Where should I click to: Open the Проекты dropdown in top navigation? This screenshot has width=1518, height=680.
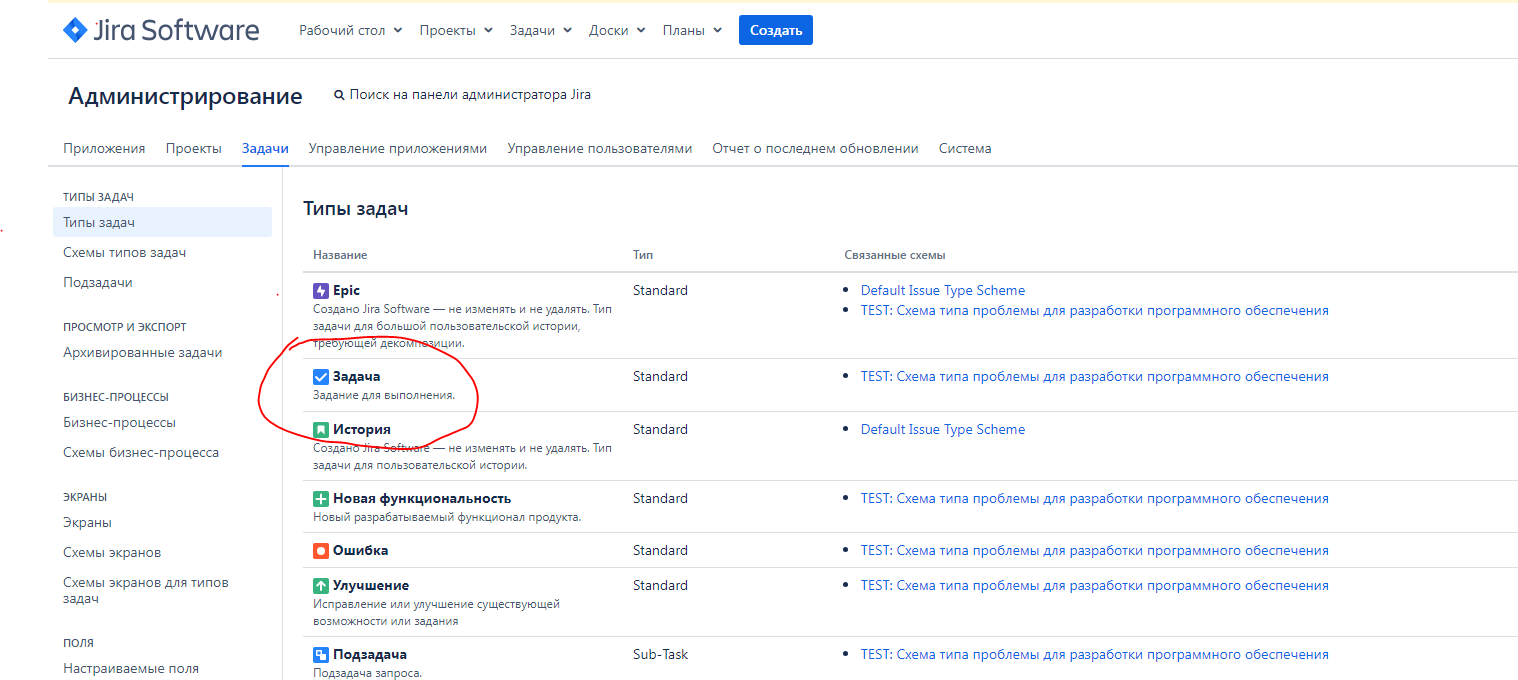(456, 30)
